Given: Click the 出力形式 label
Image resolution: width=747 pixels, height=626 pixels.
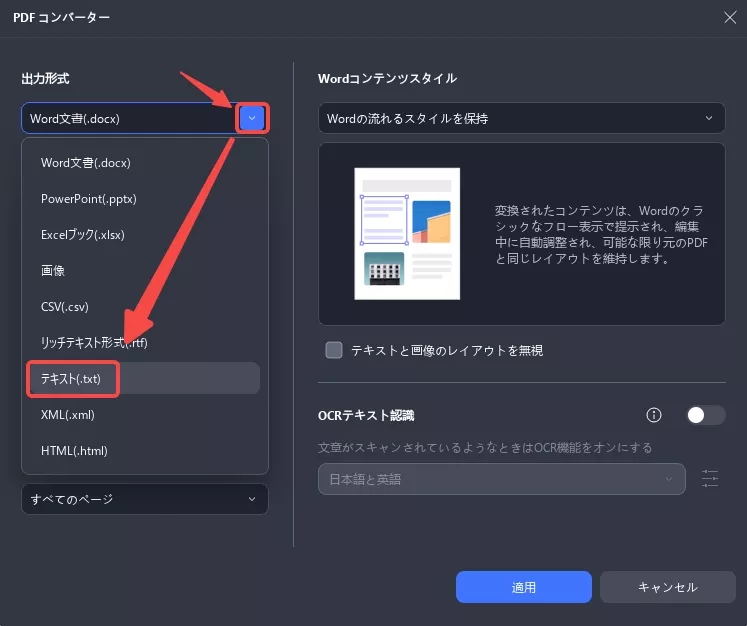Looking at the screenshot, I should [x=45, y=79].
